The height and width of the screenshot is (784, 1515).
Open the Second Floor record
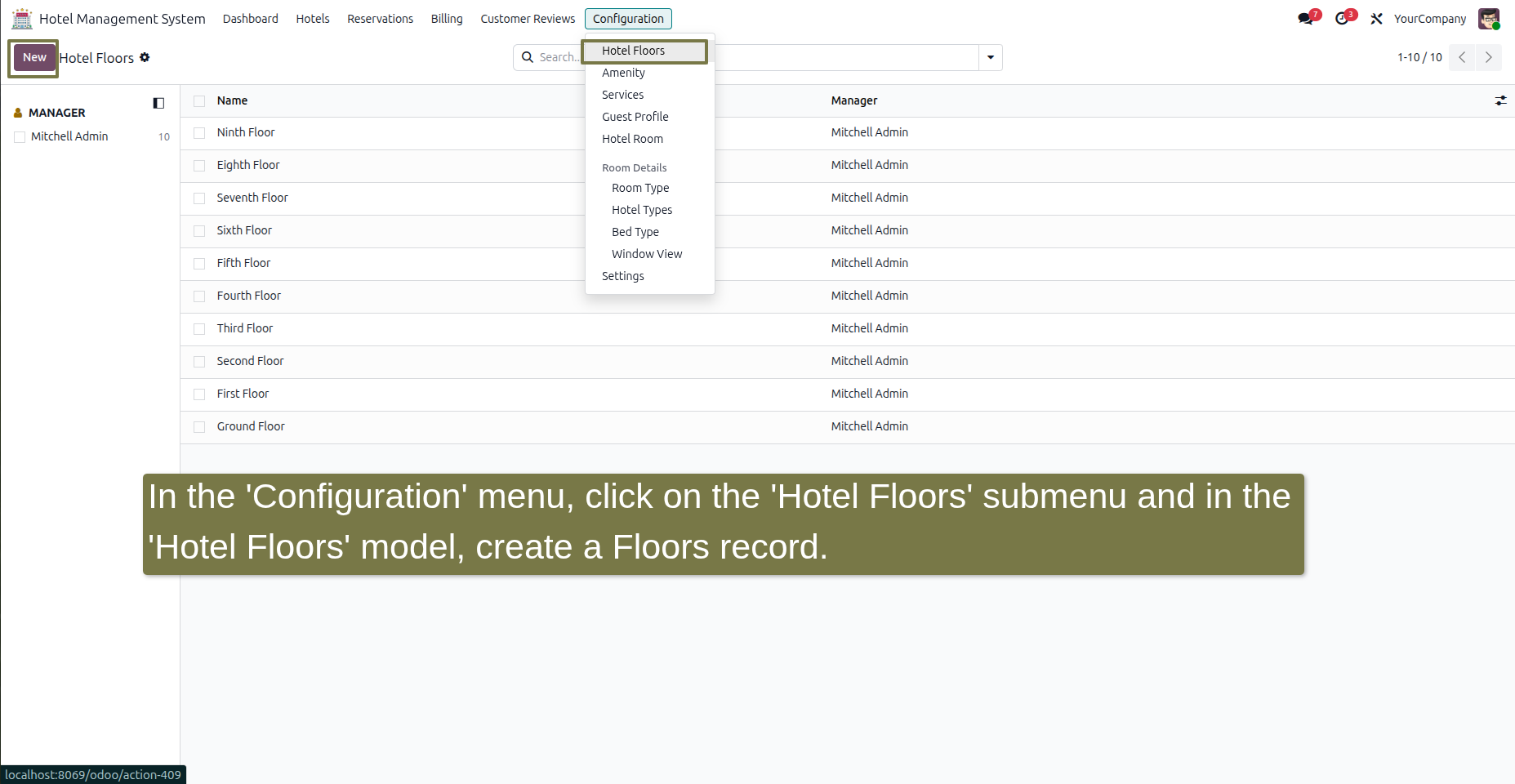(250, 361)
